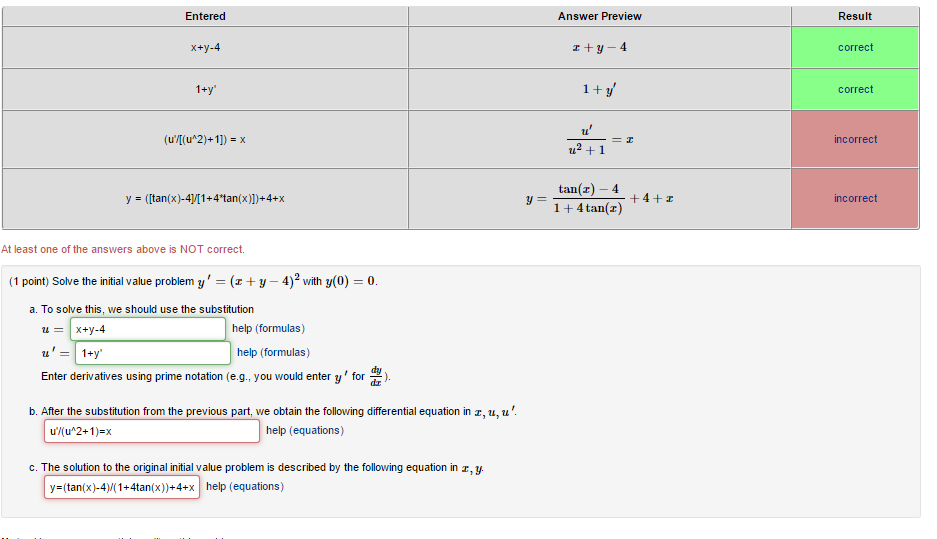
Task: Click the second green correct result cell
Action: (x=855, y=89)
